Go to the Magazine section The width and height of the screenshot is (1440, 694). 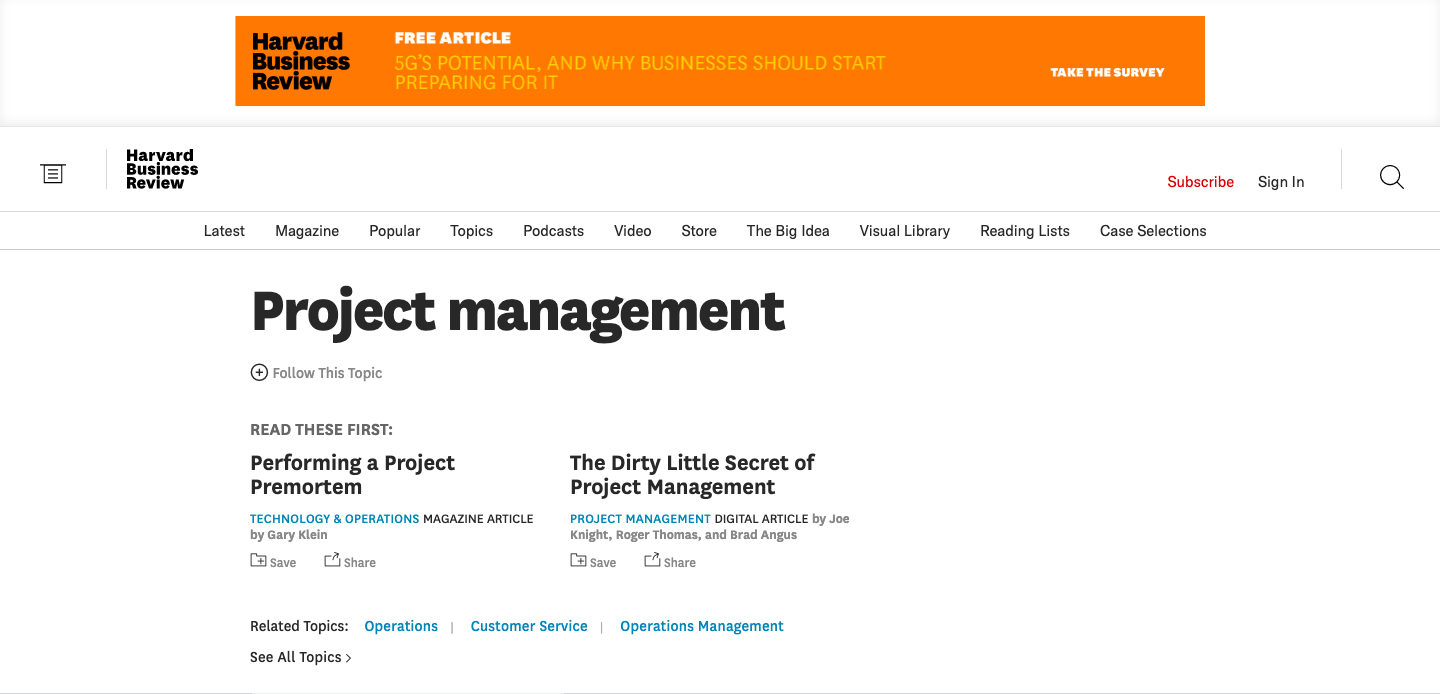tap(307, 231)
